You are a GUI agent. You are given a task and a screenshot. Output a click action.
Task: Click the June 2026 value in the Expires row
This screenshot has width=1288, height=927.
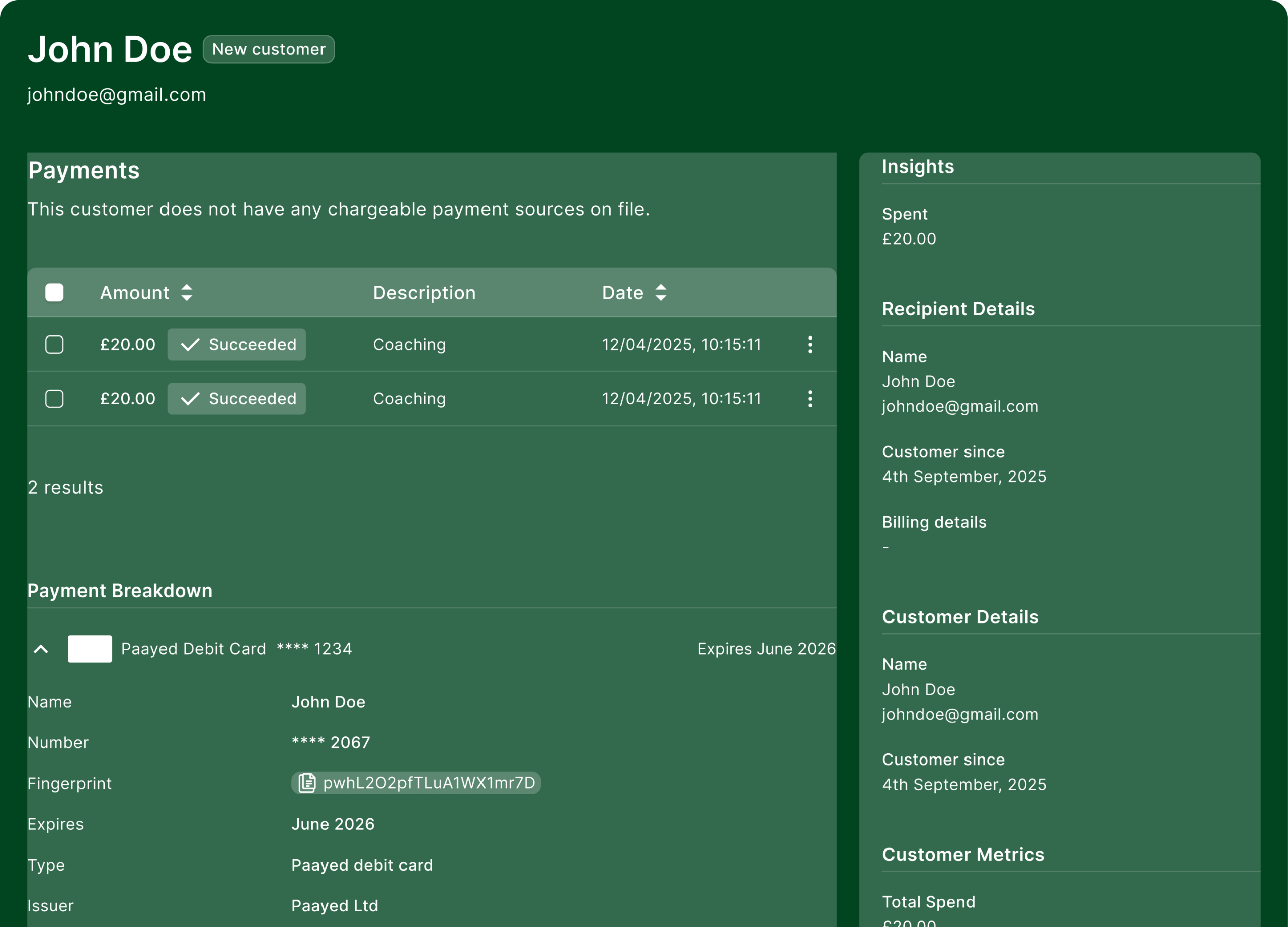333,824
